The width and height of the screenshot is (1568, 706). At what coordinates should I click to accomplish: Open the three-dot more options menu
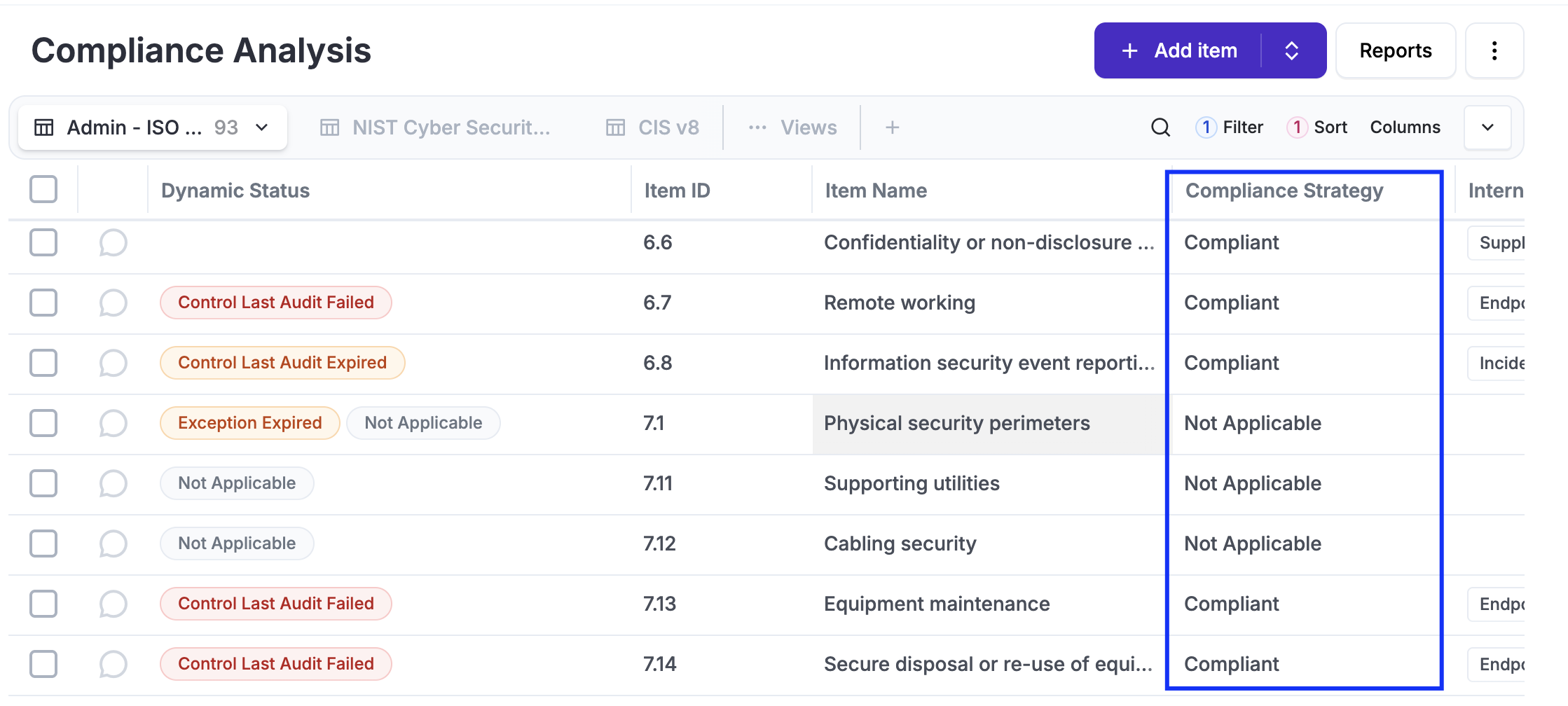1494,50
